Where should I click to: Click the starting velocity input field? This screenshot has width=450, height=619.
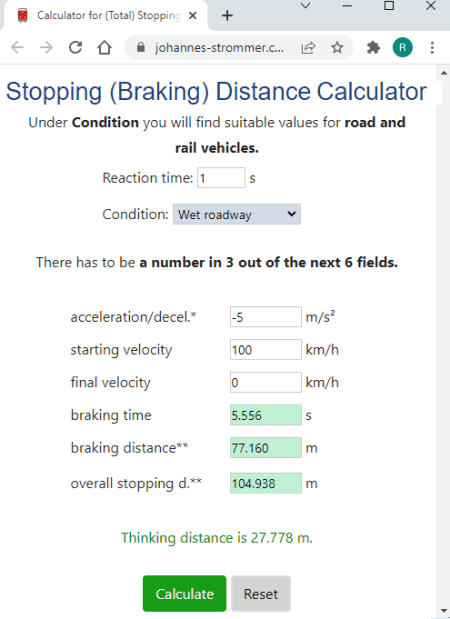coord(266,349)
